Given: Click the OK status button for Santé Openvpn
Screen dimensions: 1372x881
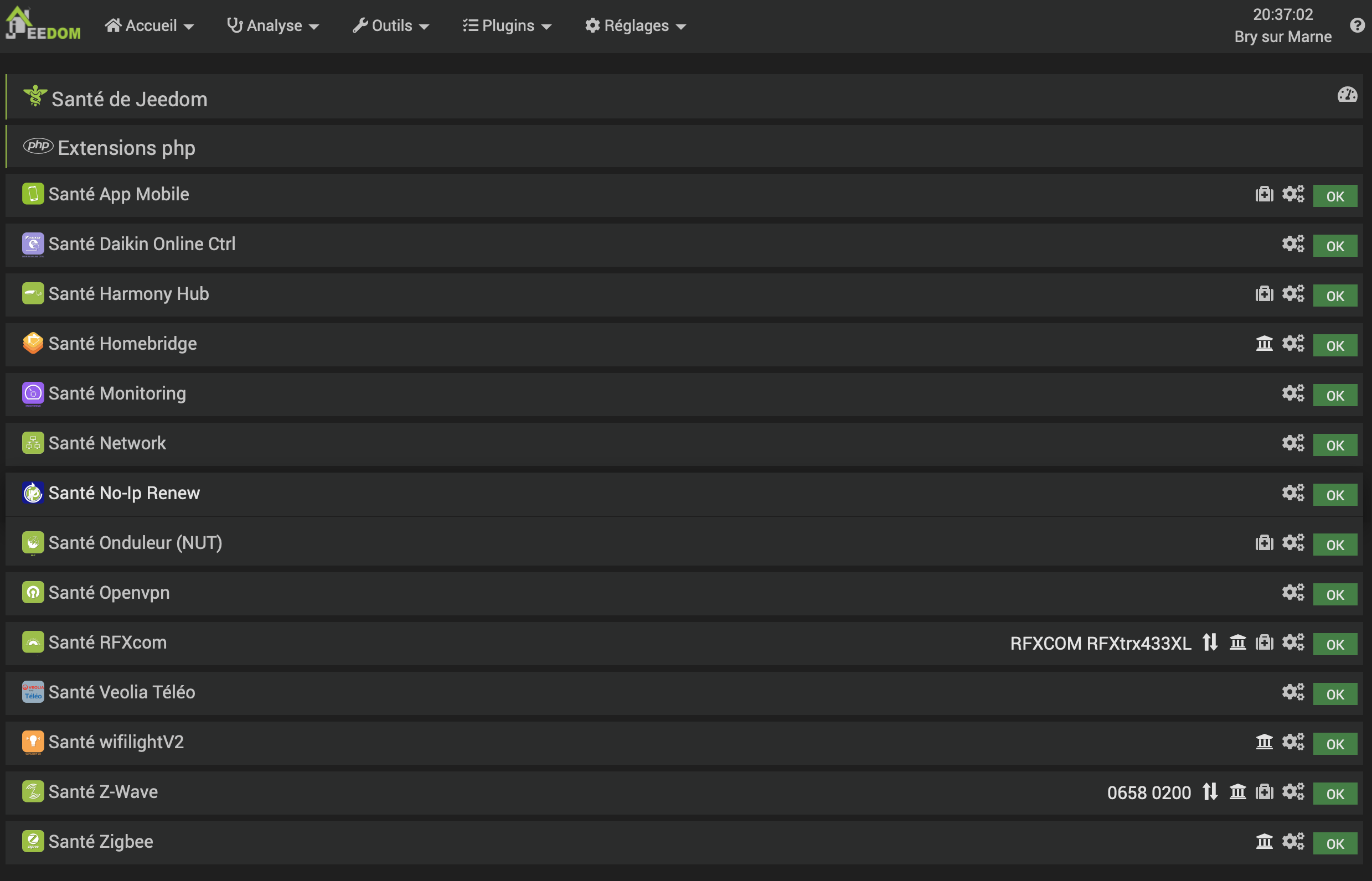Looking at the screenshot, I should tap(1334, 595).
